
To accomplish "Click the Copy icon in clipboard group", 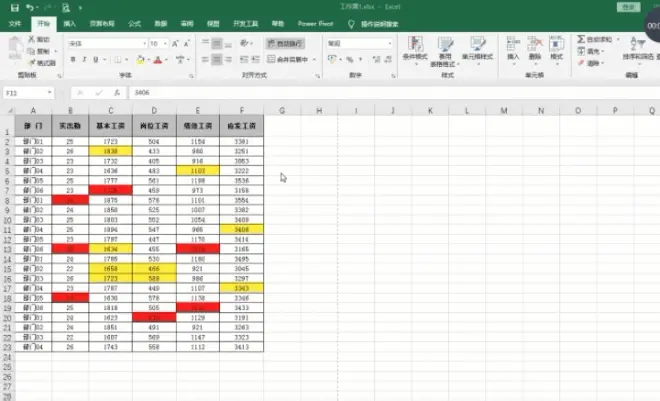I will 31,51.
